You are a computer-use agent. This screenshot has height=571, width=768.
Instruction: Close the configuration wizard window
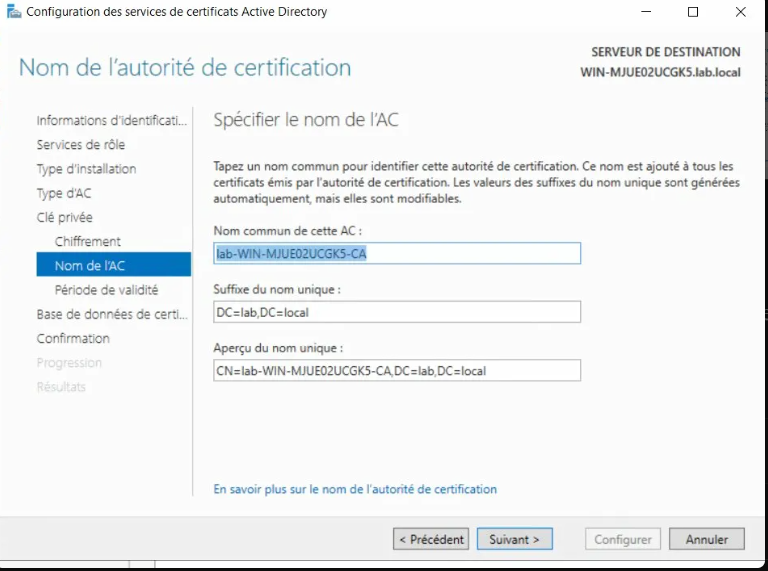tap(741, 11)
